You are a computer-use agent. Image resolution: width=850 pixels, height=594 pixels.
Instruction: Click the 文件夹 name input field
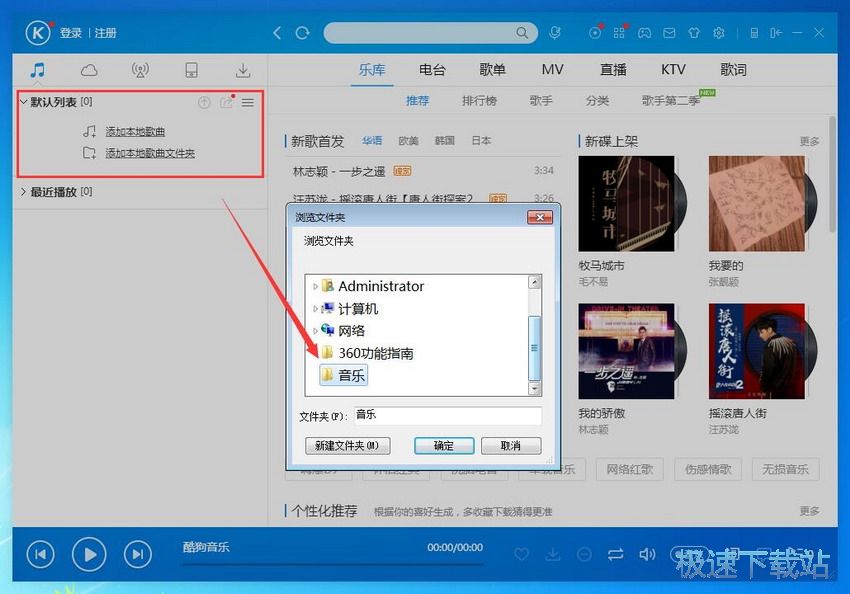[x=448, y=416]
